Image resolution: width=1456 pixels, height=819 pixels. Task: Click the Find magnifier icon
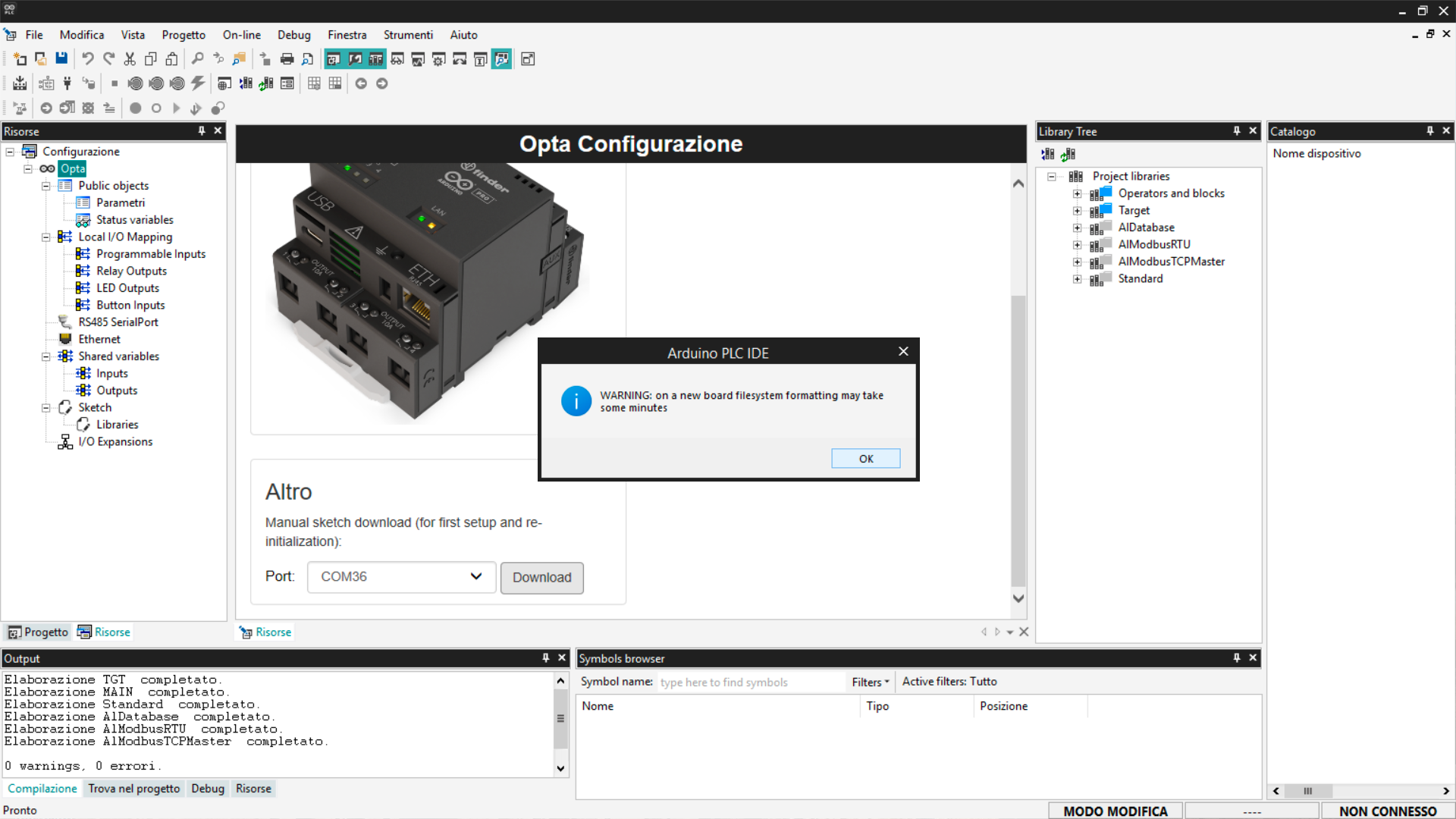point(197,59)
